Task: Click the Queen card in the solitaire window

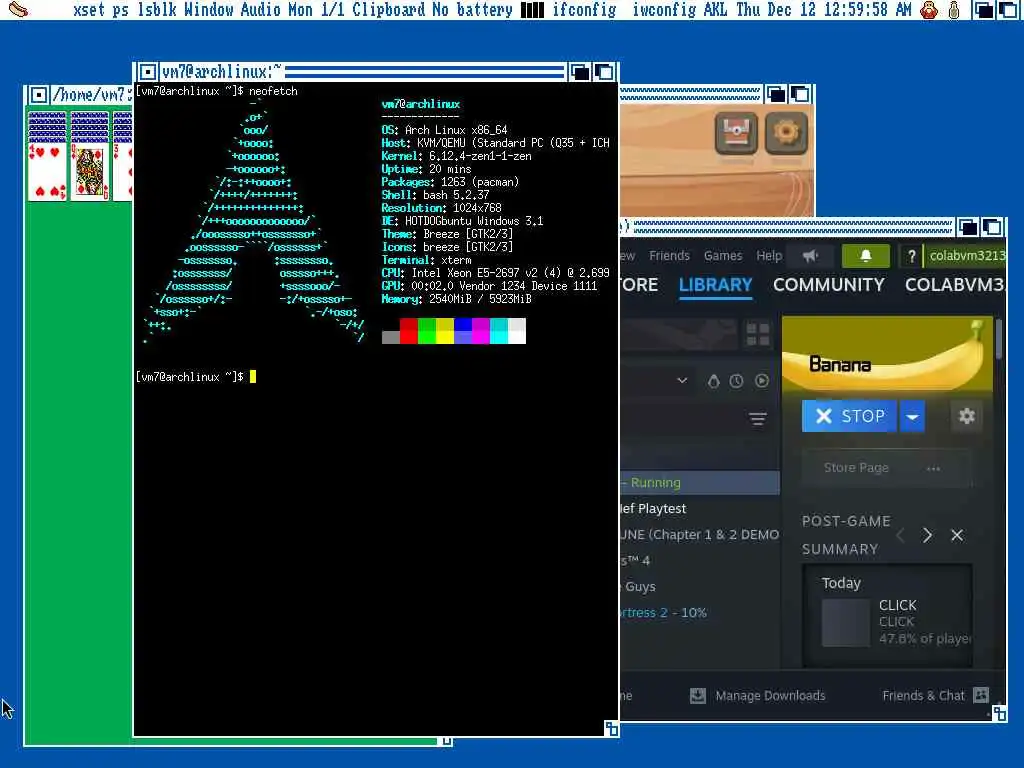Action: (89, 172)
